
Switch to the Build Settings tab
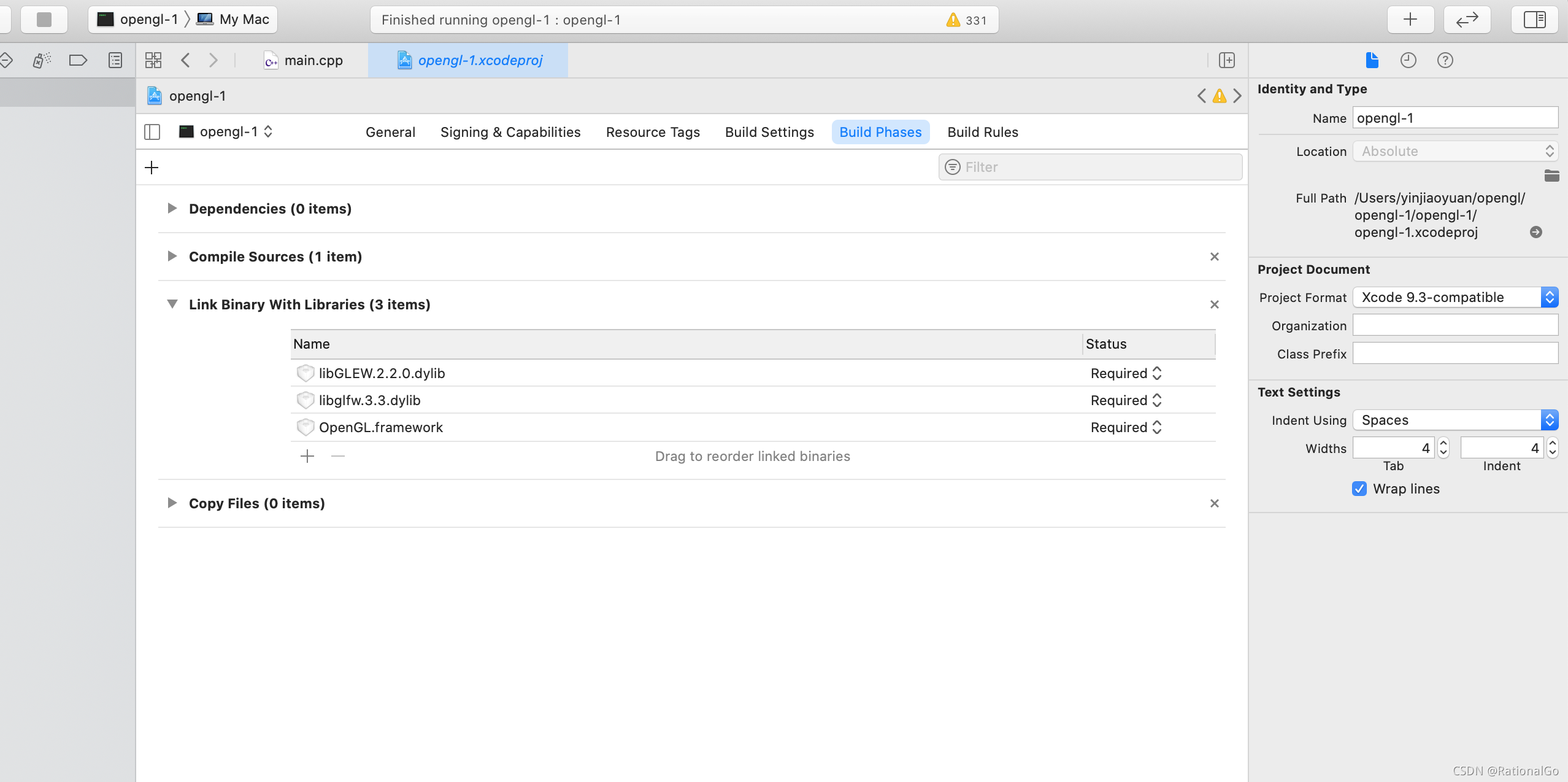[769, 132]
